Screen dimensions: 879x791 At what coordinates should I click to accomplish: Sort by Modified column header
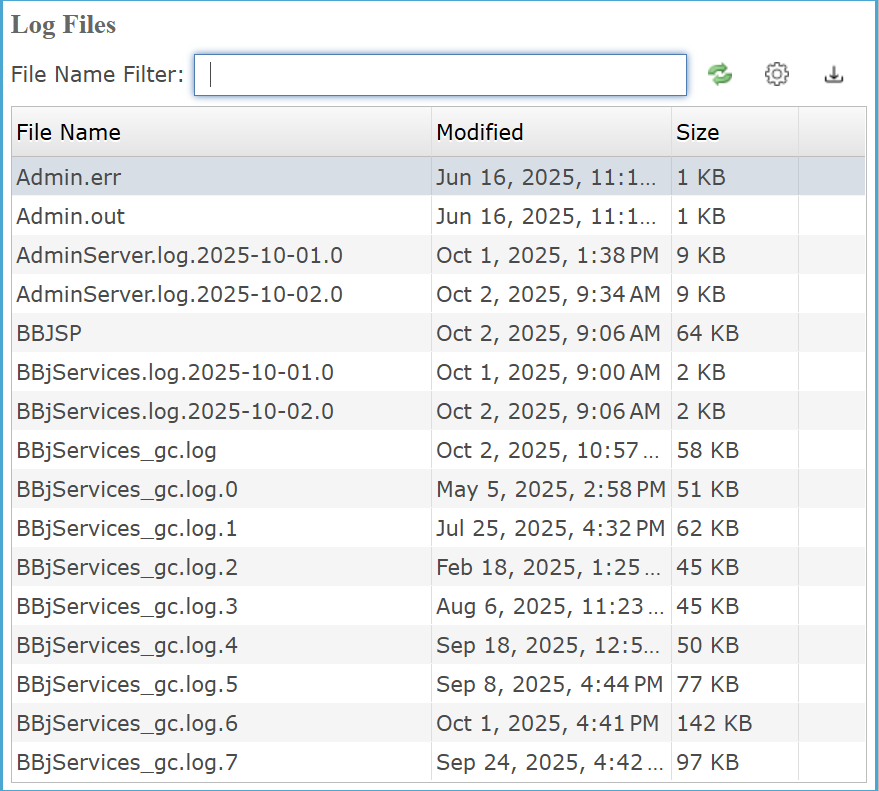(x=480, y=132)
